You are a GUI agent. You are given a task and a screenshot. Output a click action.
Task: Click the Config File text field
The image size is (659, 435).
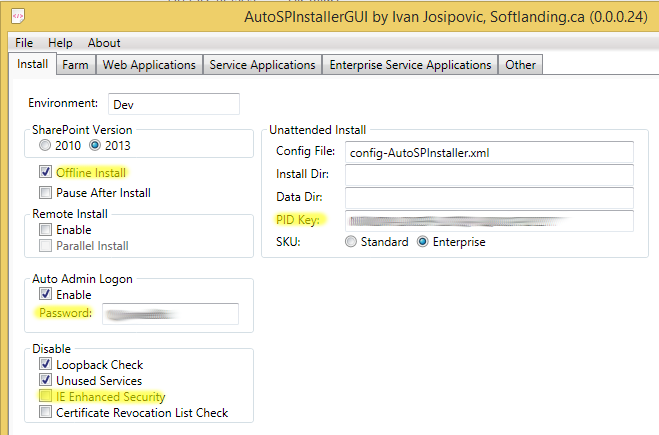coord(489,152)
